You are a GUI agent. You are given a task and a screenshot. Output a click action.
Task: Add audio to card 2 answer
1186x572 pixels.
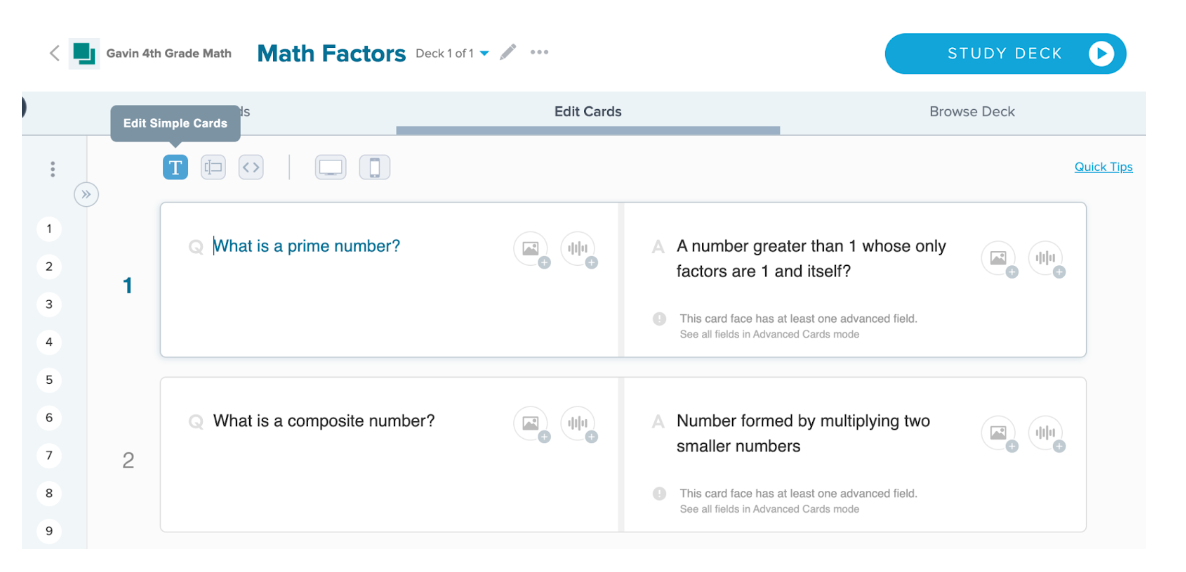point(1046,434)
